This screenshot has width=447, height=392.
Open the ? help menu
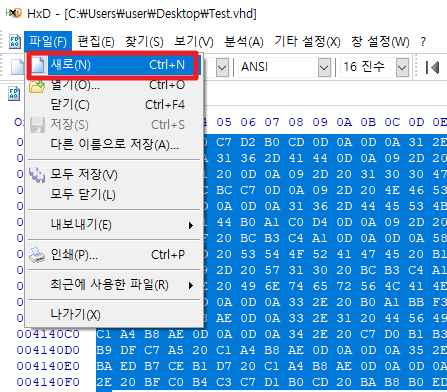pyautogui.click(x=423, y=41)
